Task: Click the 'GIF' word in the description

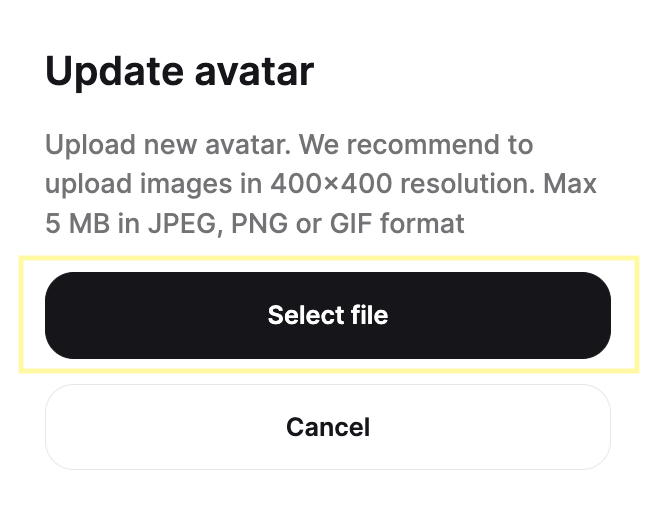Action: [351, 223]
